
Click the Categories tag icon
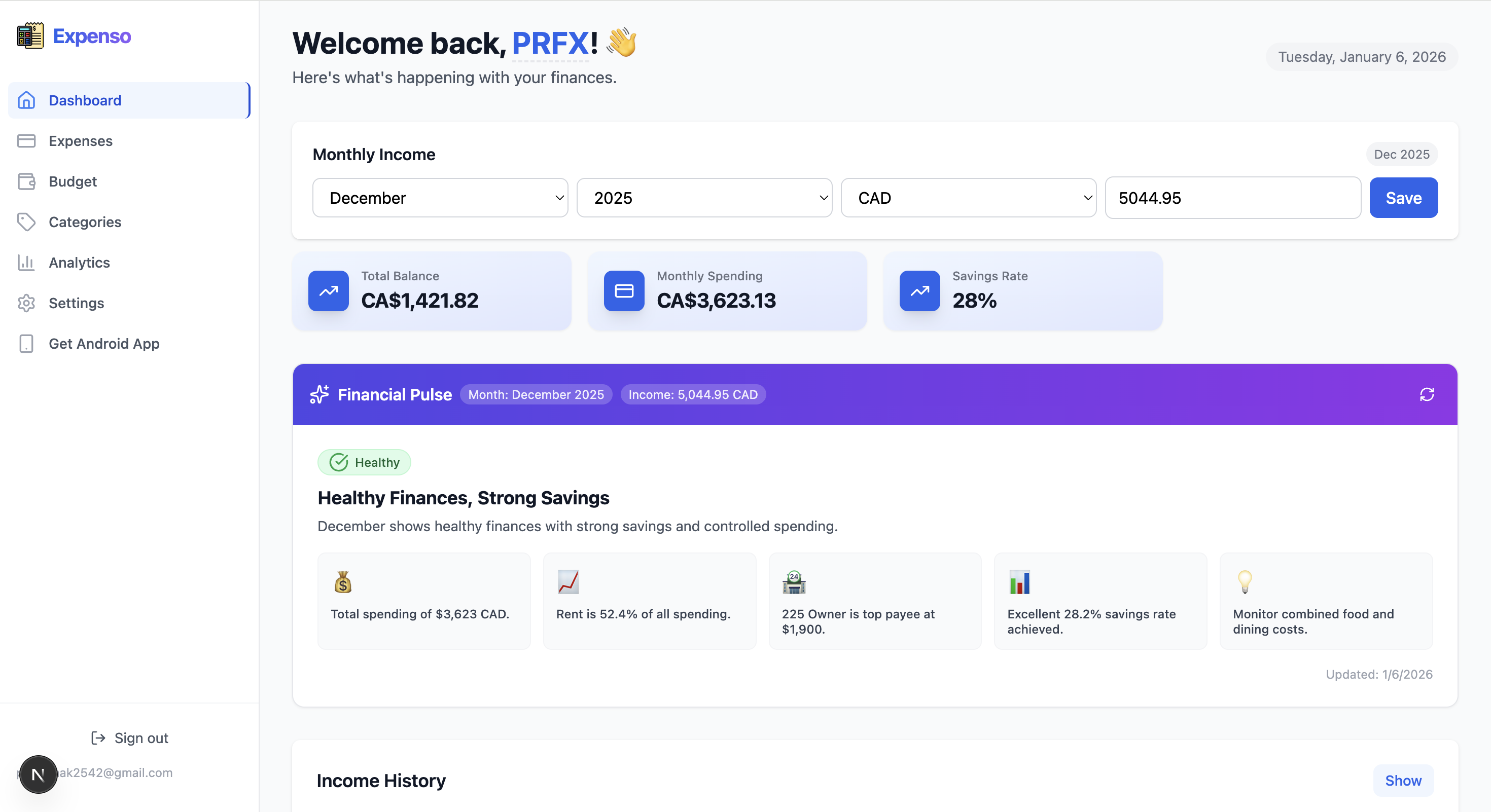(26, 222)
